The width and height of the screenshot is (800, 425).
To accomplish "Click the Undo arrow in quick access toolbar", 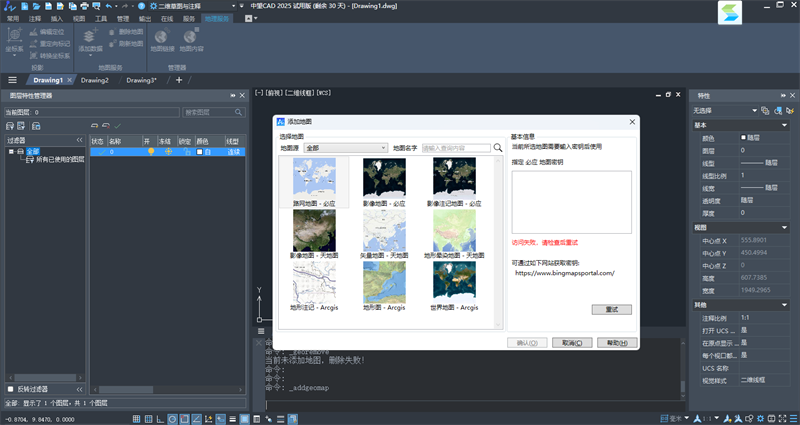I will (108, 6).
